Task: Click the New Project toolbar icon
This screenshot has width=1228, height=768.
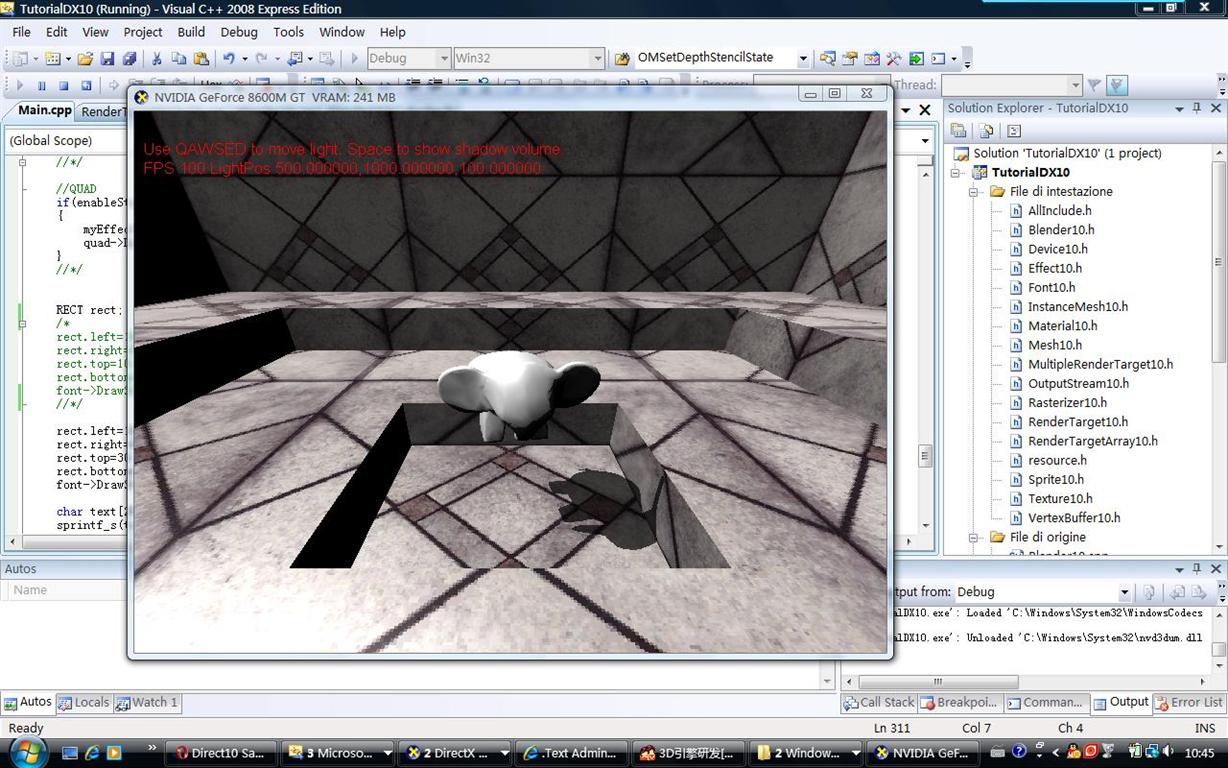Action: (x=19, y=59)
